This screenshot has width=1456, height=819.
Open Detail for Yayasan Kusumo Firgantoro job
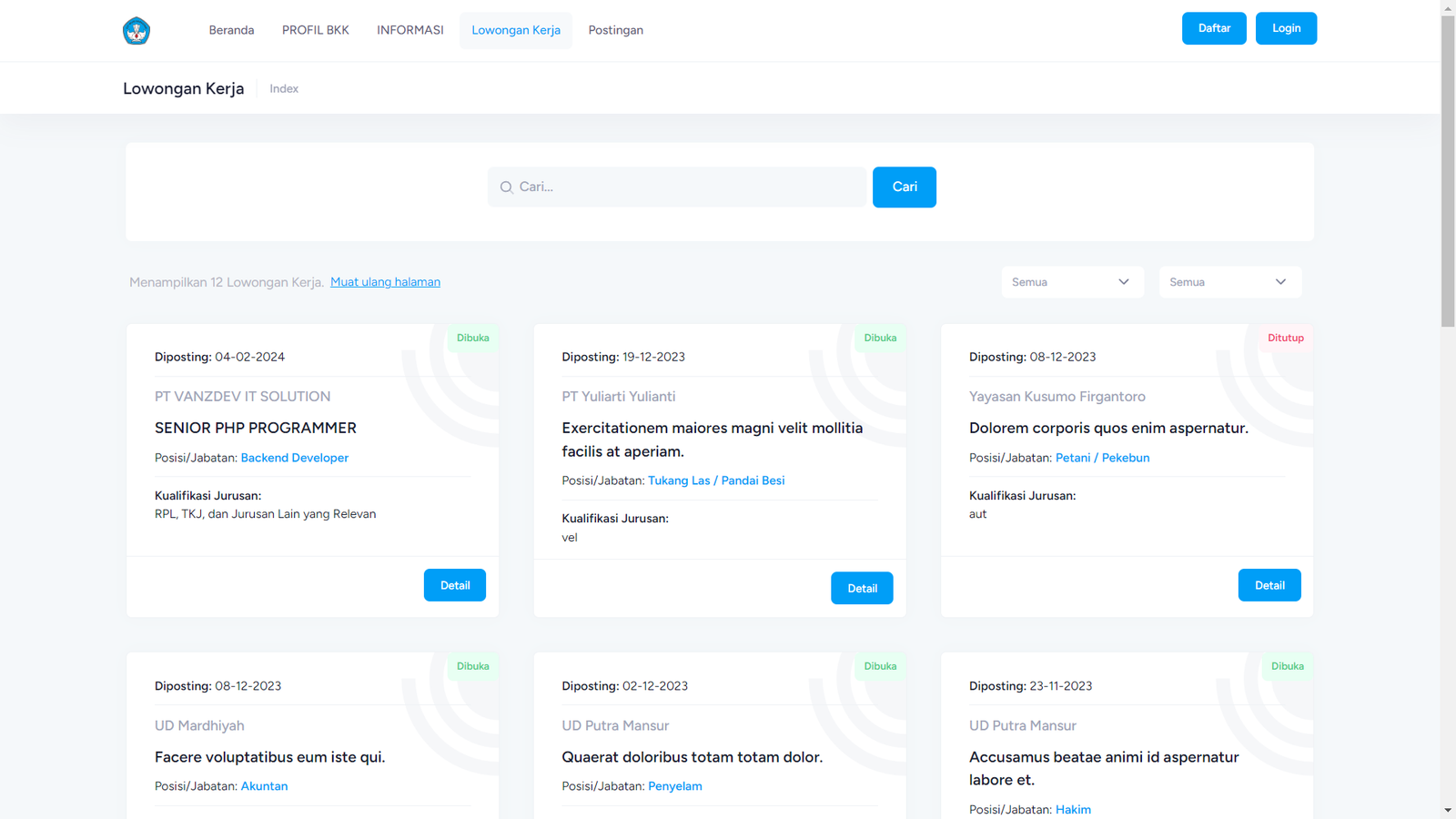coord(1269,585)
